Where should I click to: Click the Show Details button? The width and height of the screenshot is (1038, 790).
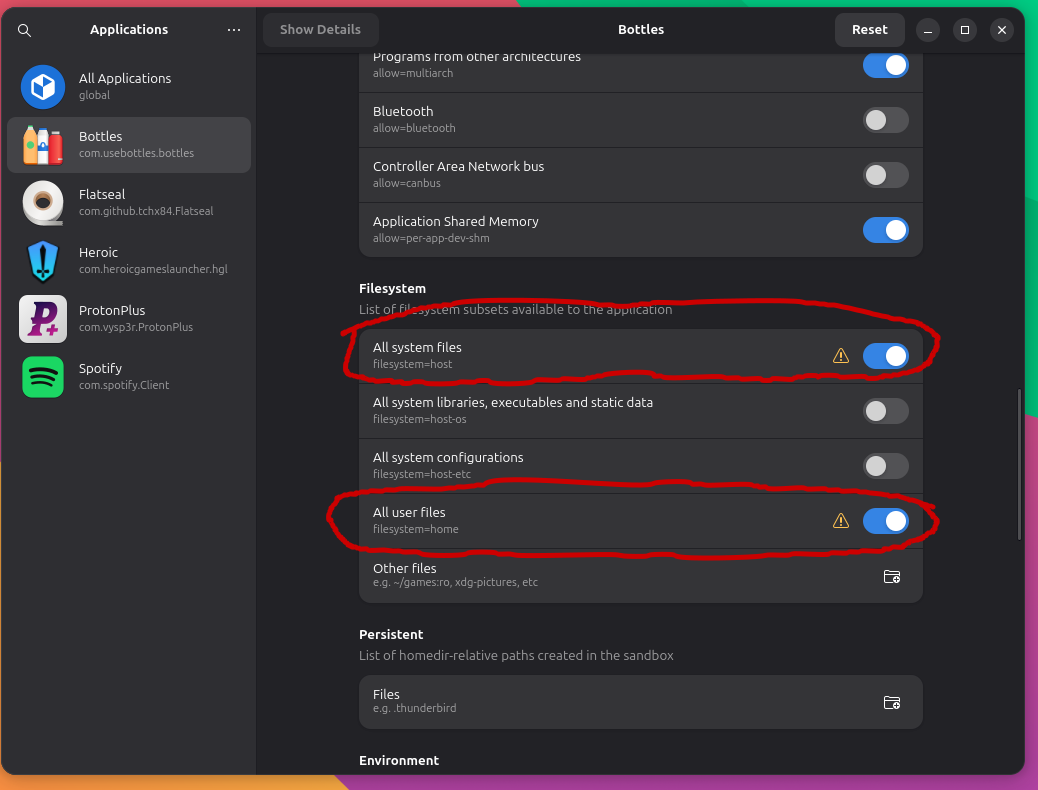coord(320,30)
